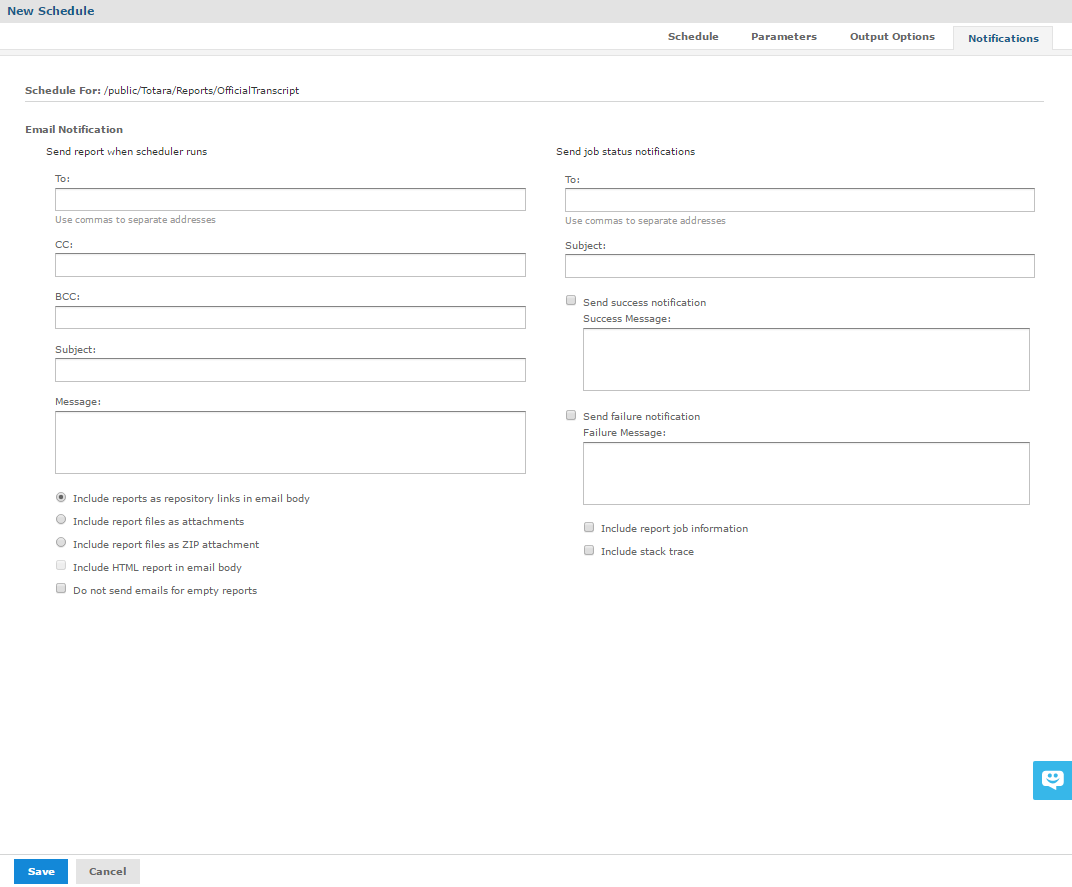
Task: Check Send success notification
Action: pyautogui.click(x=571, y=301)
